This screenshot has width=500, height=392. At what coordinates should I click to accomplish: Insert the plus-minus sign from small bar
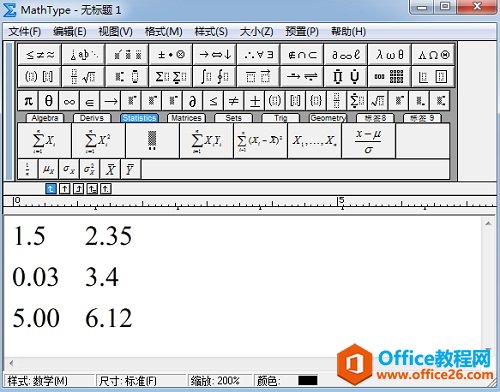pyautogui.click(x=254, y=101)
